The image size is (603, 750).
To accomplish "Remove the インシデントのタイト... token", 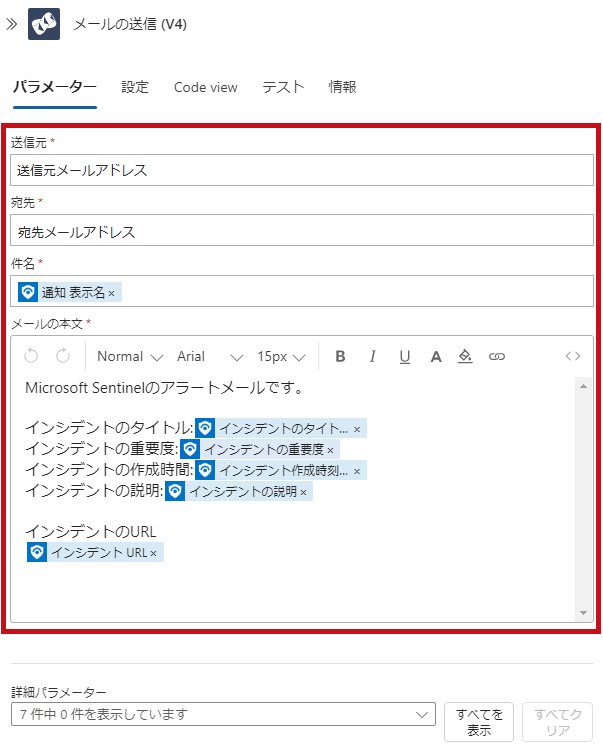I will click(x=357, y=430).
